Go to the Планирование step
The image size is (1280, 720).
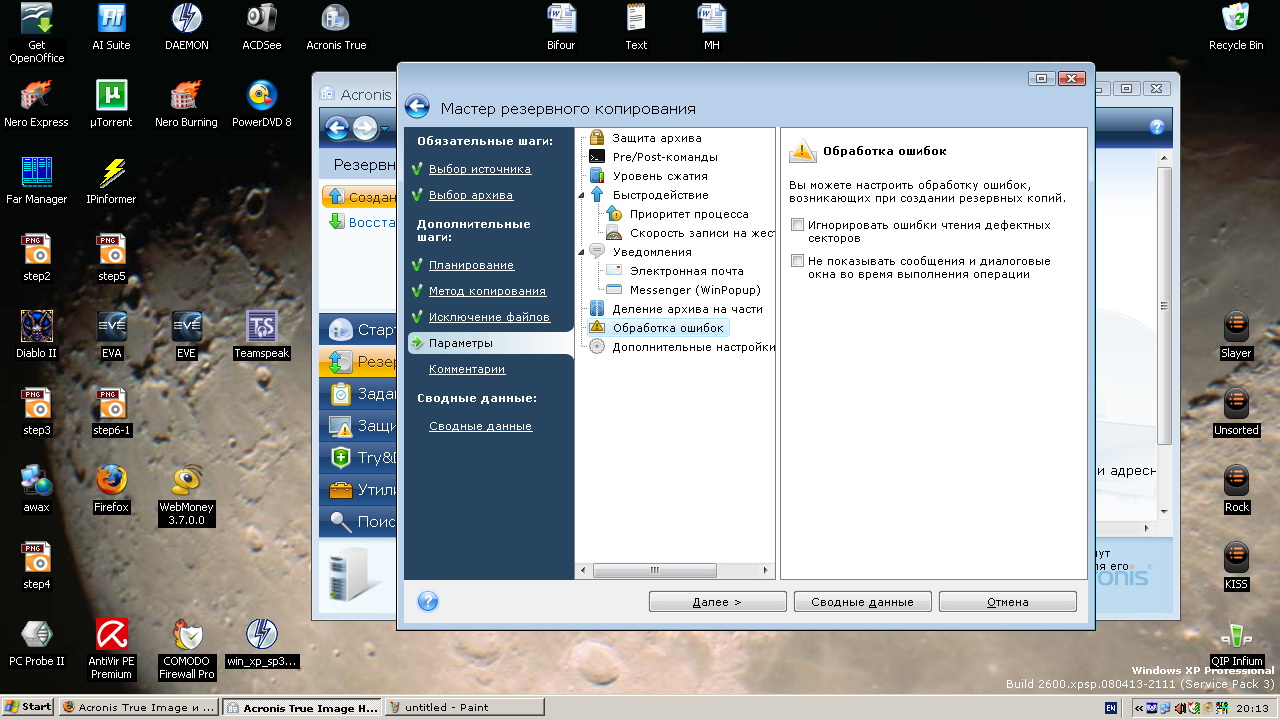pyautogui.click(x=471, y=265)
